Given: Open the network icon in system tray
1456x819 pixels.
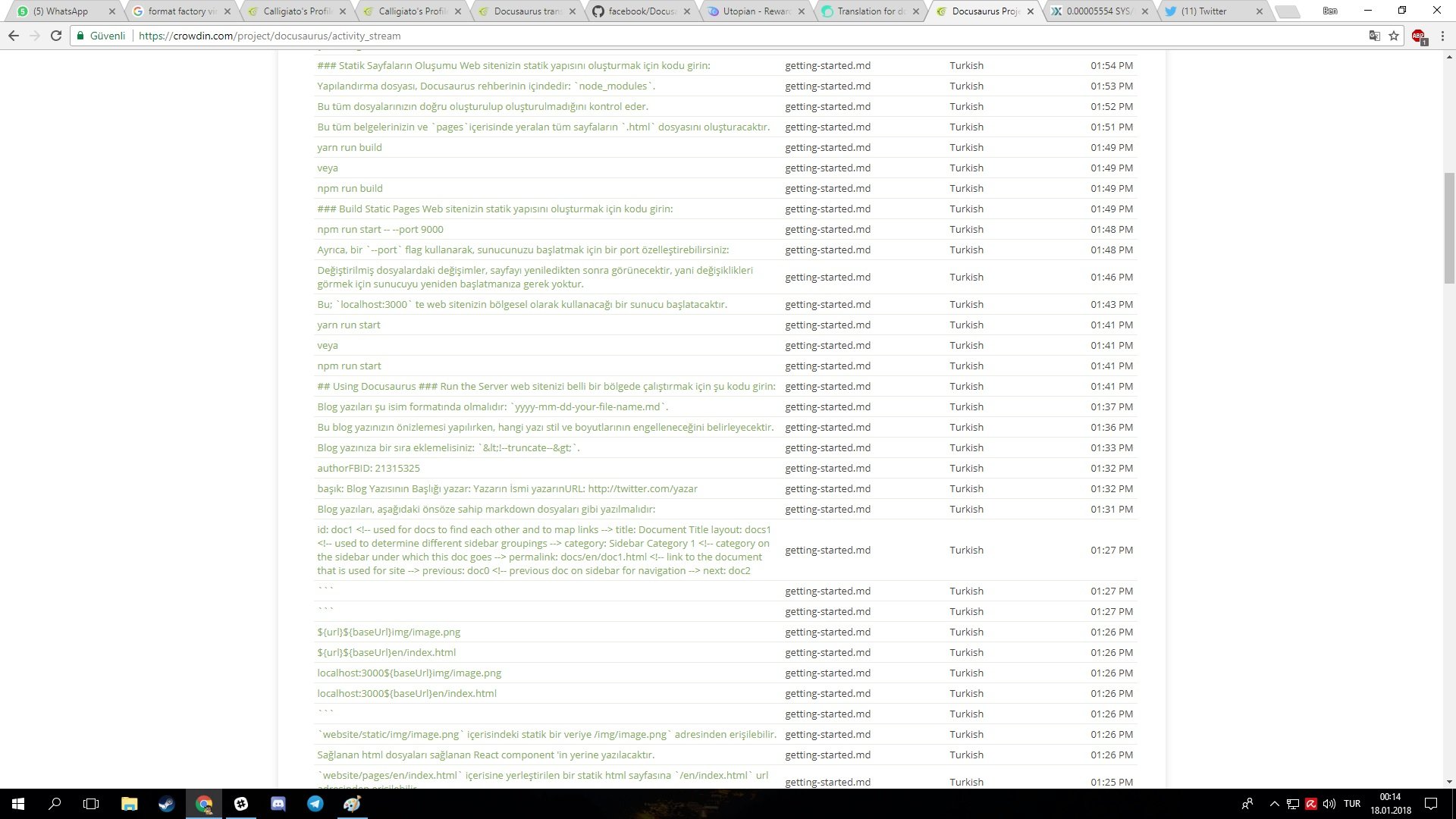Looking at the screenshot, I should 1292,804.
